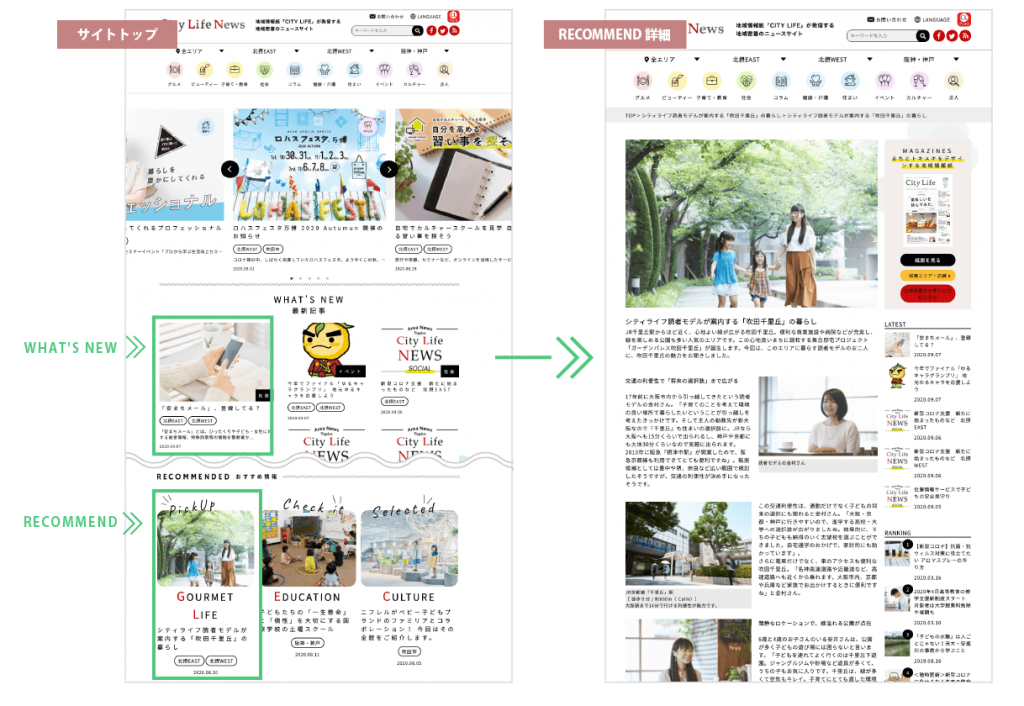Click the Facebook icon on the site top page
Screen dimensions: 1024x706
(x=431, y=31)
